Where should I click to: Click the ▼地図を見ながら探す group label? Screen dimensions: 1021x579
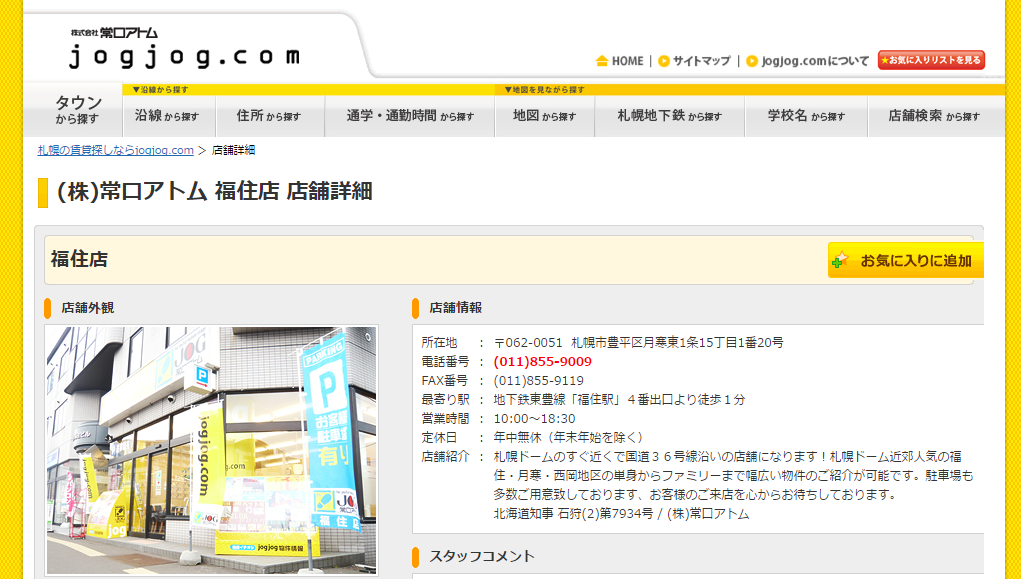(544, 90)
